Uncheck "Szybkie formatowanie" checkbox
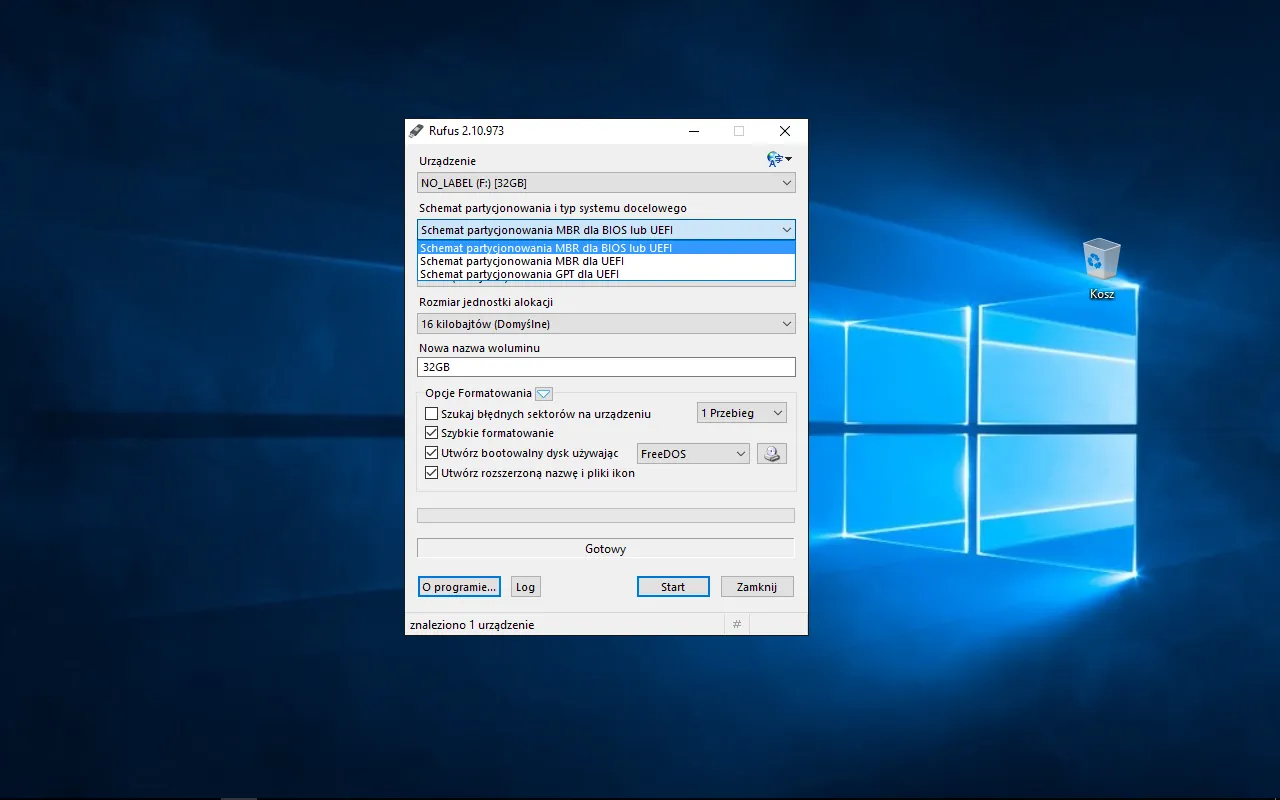This screenshot has width=1280, height=800. pyautogui.click(x=432, y=434)
